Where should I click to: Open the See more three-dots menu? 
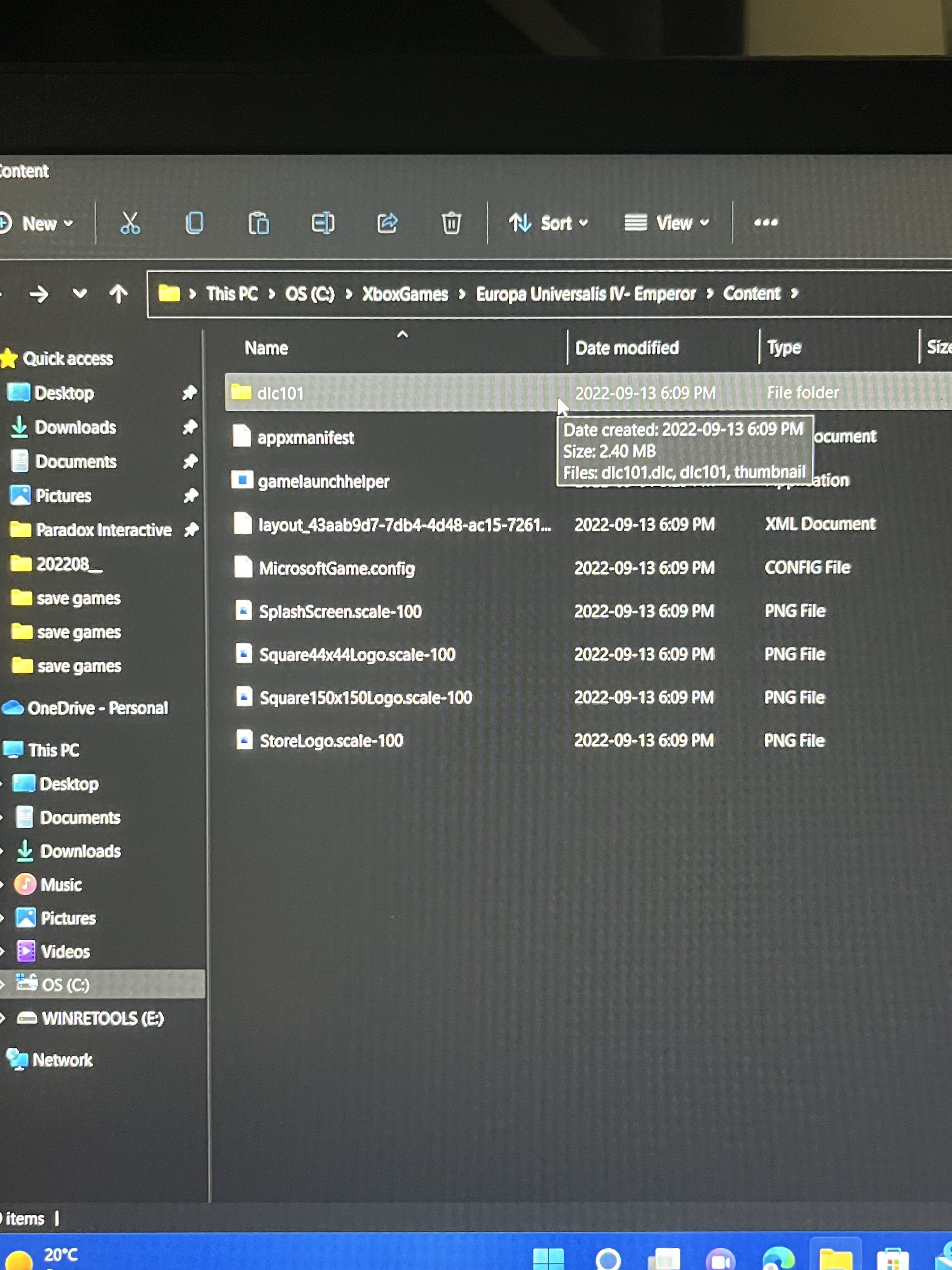click(766, 223)
